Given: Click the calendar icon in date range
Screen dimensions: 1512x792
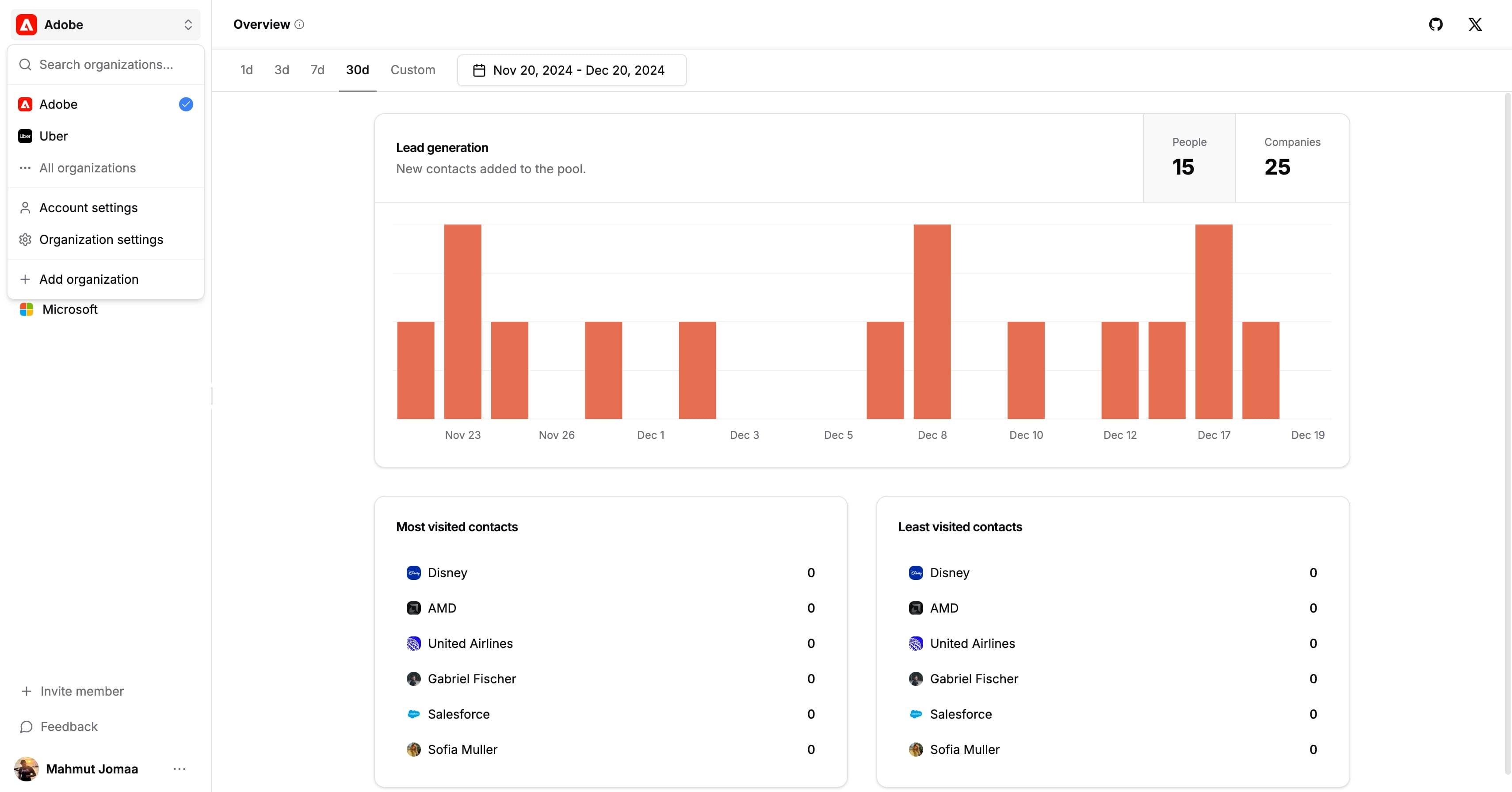Looking at the screenshot, I should [x=479, y=70].
